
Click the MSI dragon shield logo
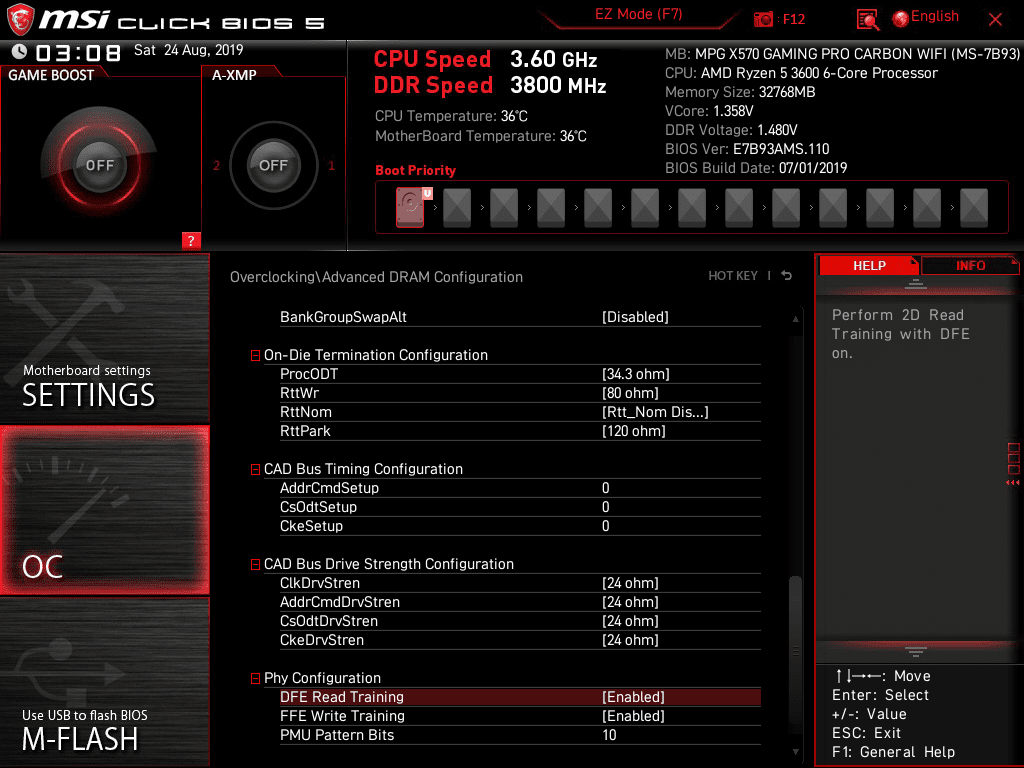point(20,19)
